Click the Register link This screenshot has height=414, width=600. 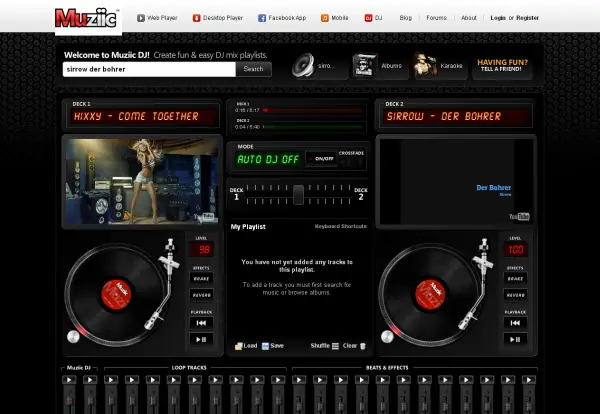click(527, 18)
